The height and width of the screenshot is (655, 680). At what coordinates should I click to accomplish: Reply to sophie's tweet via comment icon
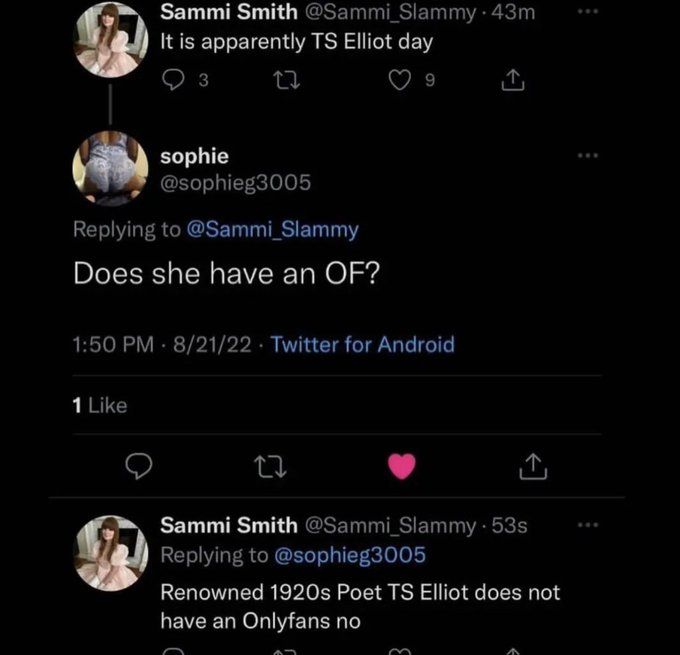pyautogui.click(x=141, y=466)
